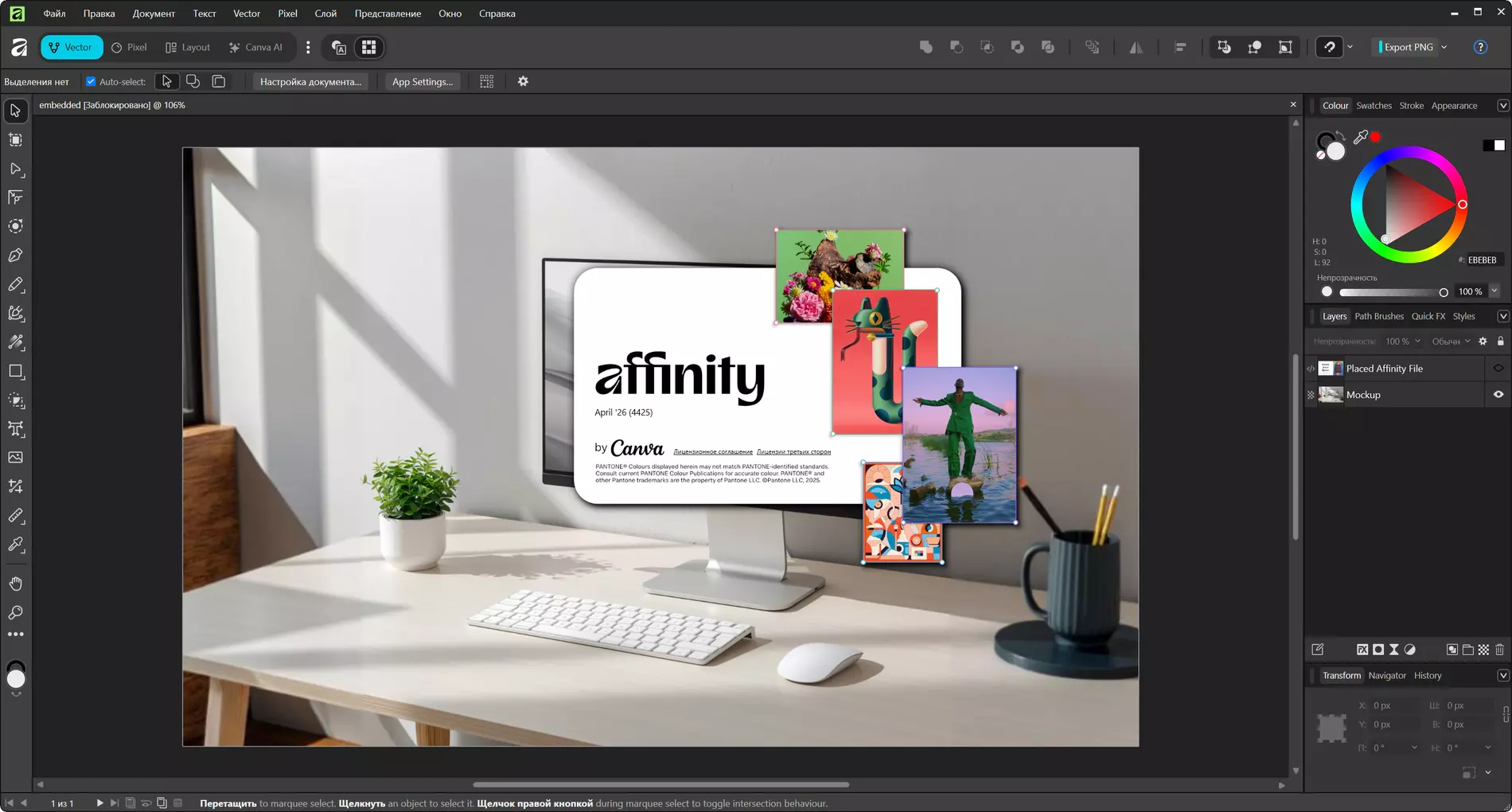Click the Intersect boolean operation icon
Screen dimensions: 1512x812
[987, 47]
